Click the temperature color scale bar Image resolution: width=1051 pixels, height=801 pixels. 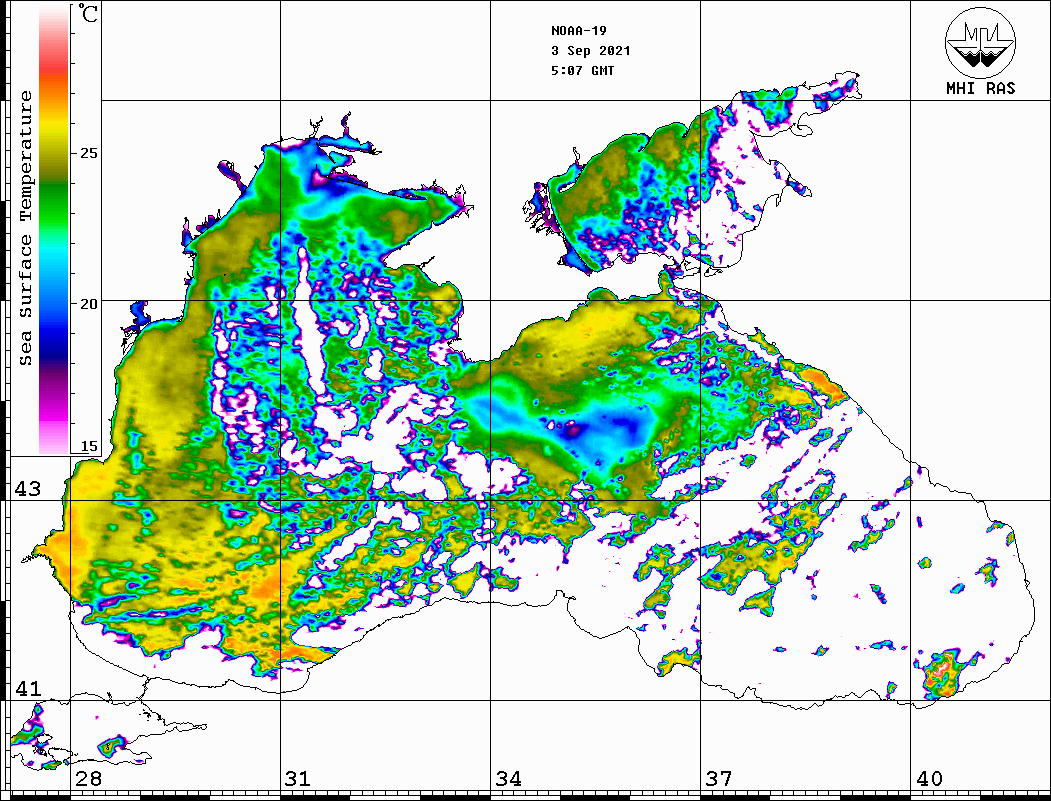coord(54,230)
